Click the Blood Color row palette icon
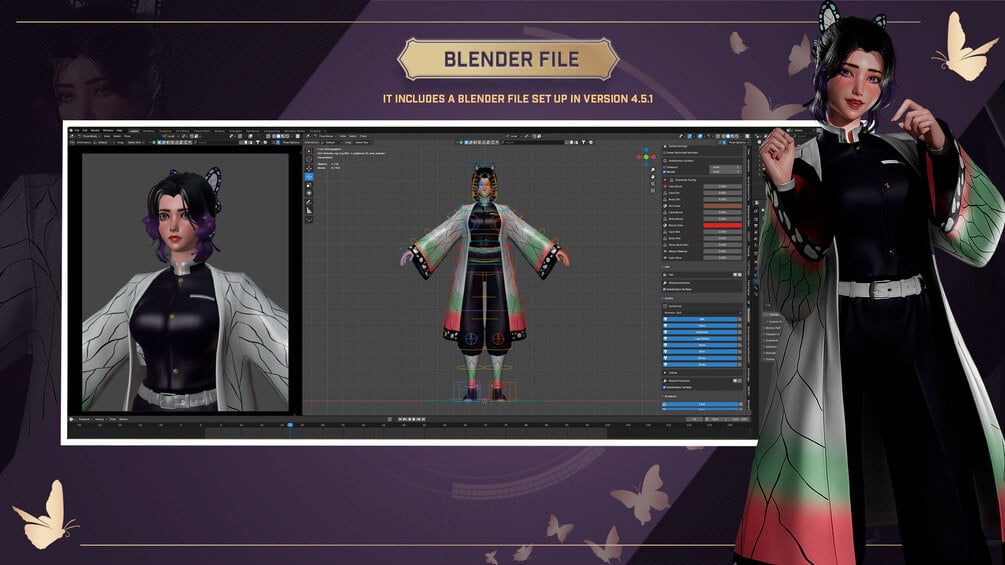Image resolution: width=1005 pixels, height=565 pixels. click(x=665, y=225)
